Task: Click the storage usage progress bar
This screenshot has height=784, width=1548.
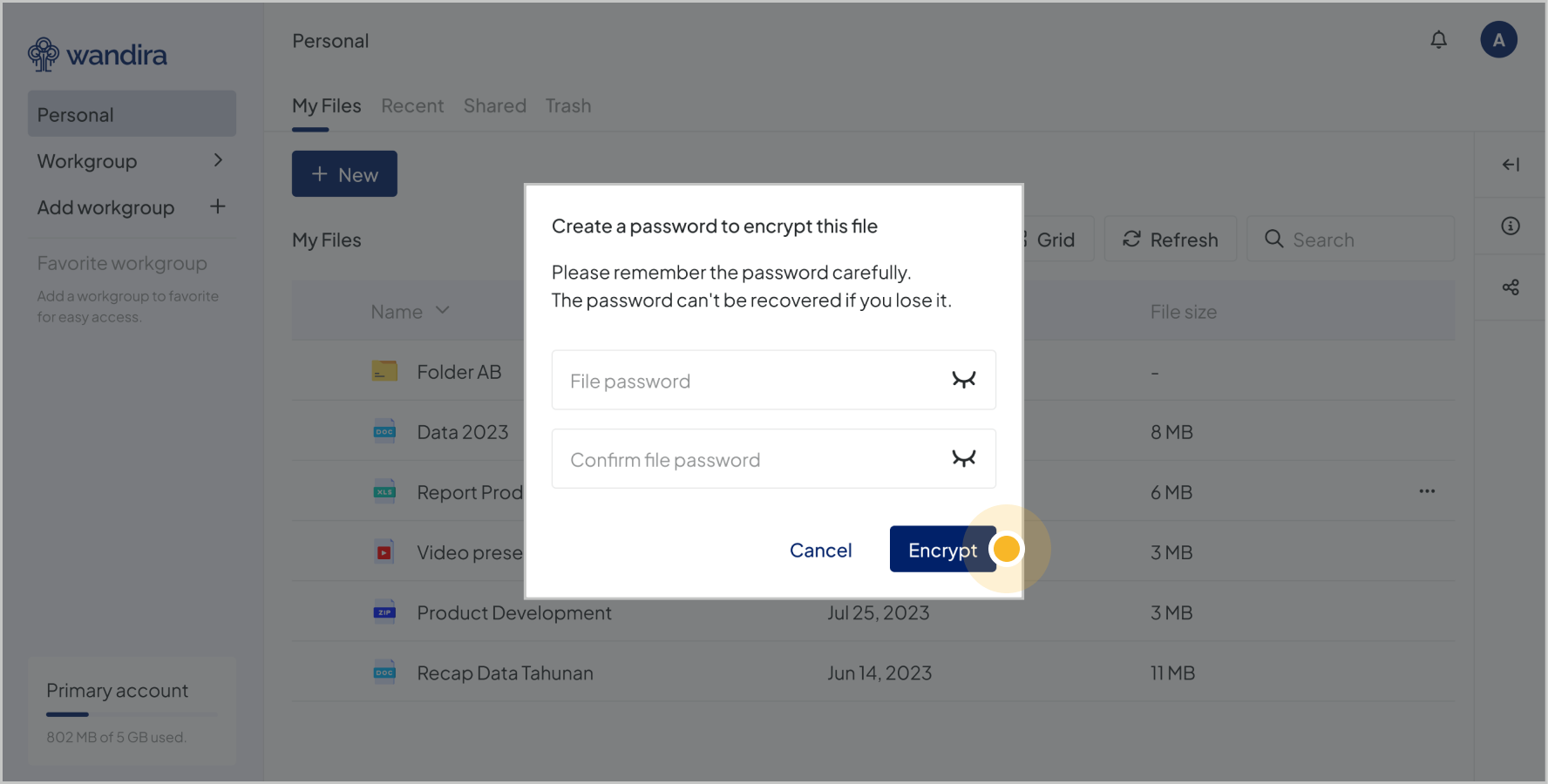Action: click(x=132, y=714)
